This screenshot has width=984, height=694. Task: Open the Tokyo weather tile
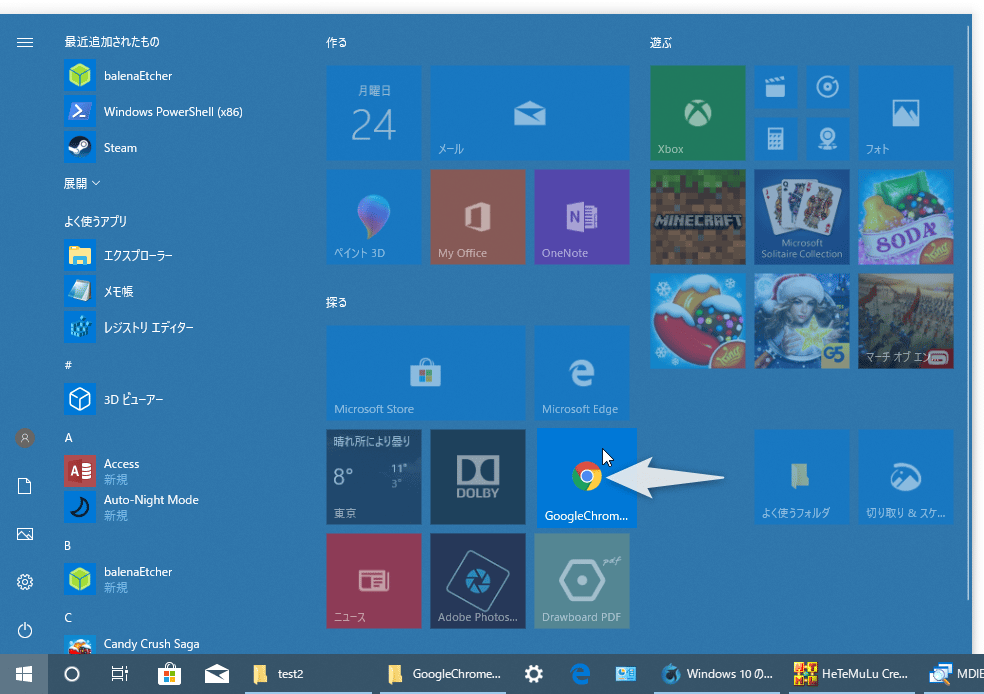point(373,477)
